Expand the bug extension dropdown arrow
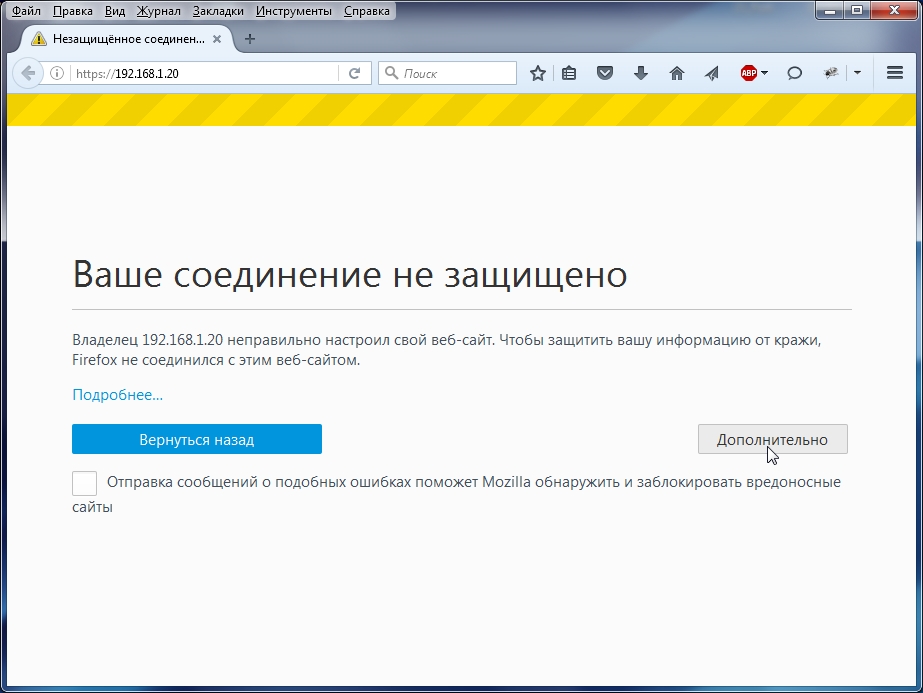 pyautogui.click(x=857, y=73)
